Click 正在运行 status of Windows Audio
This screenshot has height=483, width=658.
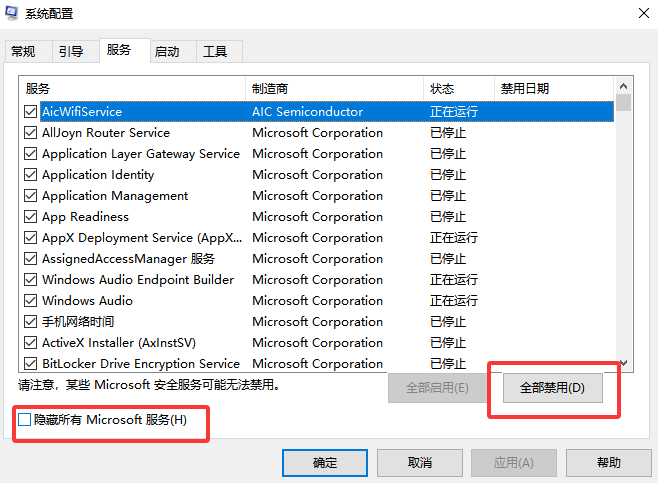(454, 300)
